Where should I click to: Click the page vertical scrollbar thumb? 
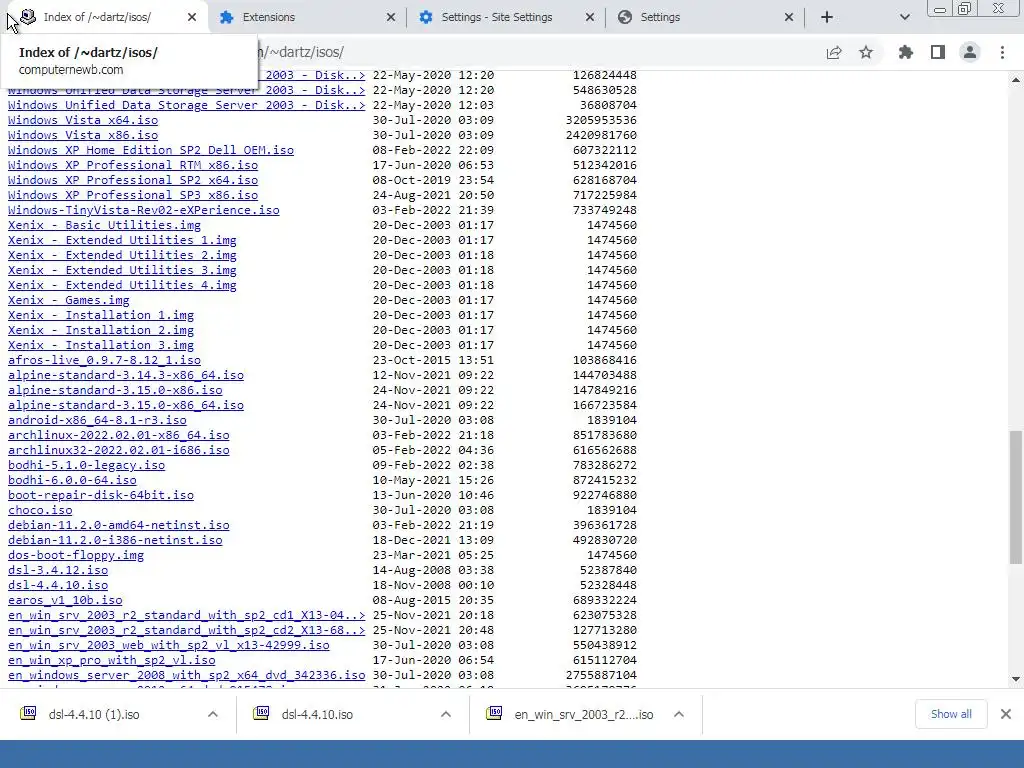(x=1016, y=496)
